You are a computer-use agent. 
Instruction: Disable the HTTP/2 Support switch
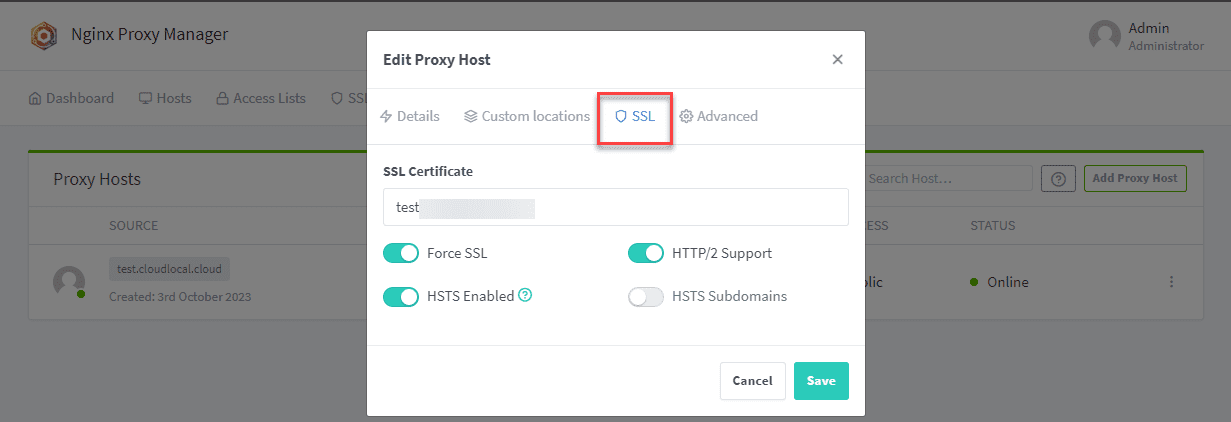tap(646, 254)
